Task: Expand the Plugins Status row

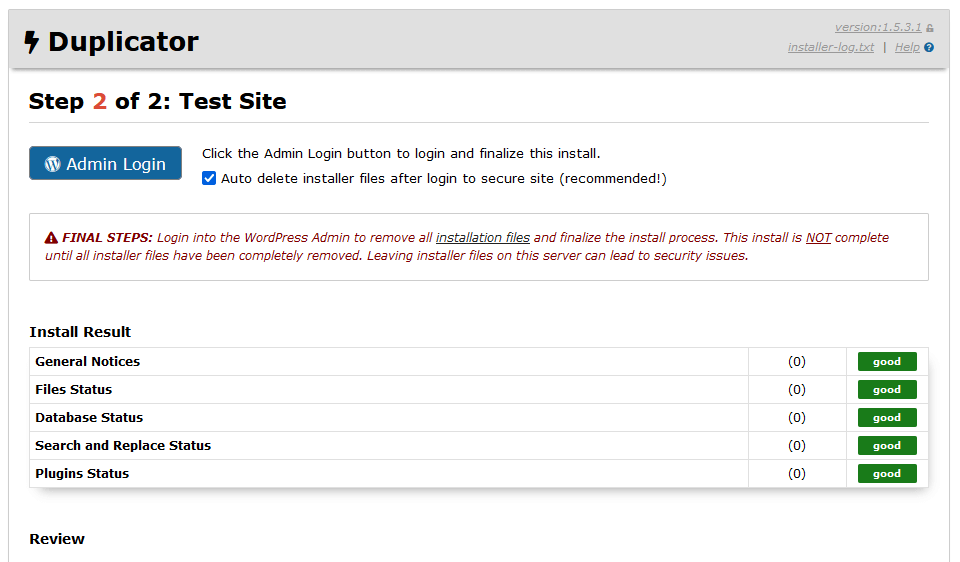Action: (x=479, y=474)
